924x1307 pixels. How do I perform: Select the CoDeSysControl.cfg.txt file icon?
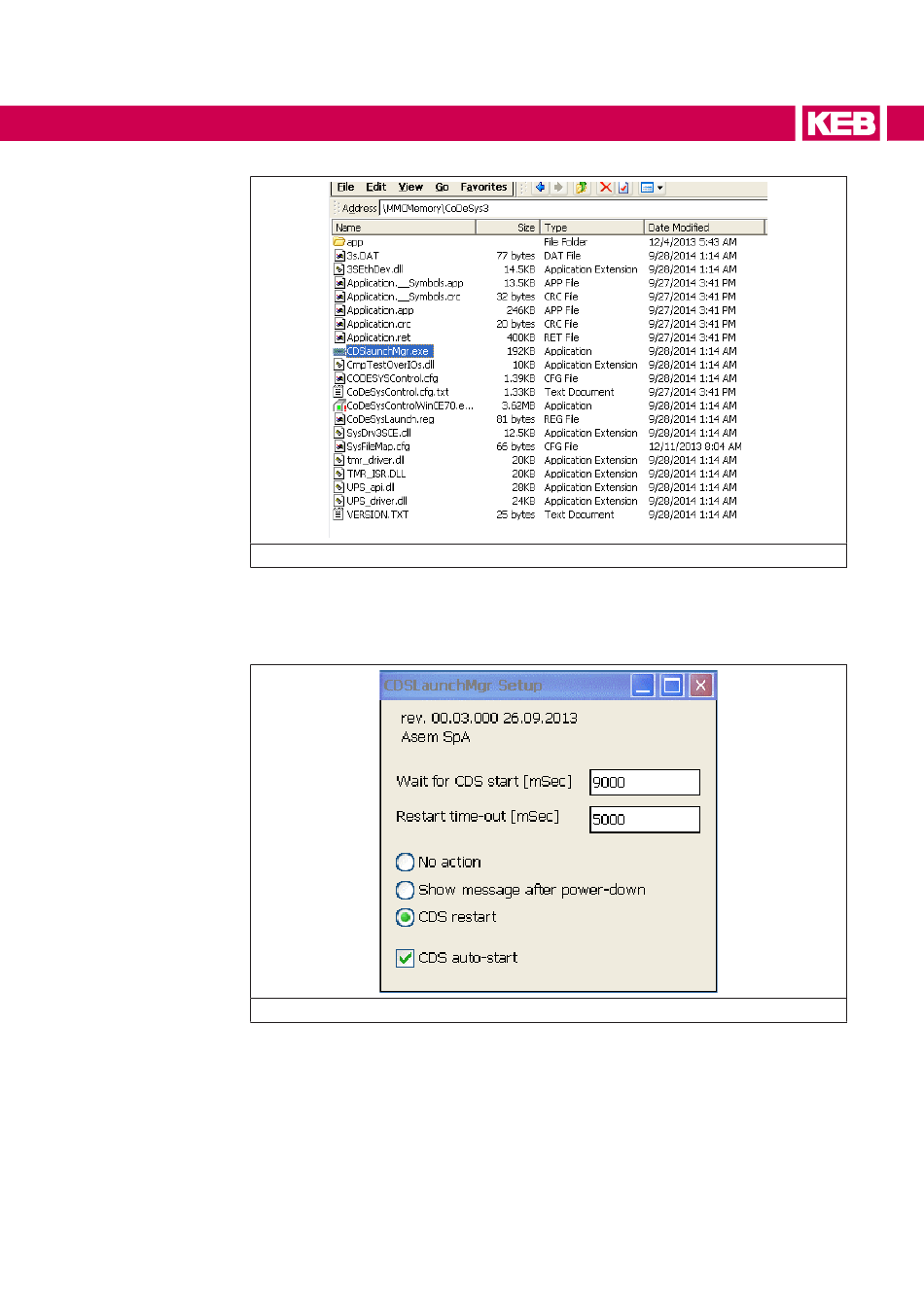click(339, 392)
